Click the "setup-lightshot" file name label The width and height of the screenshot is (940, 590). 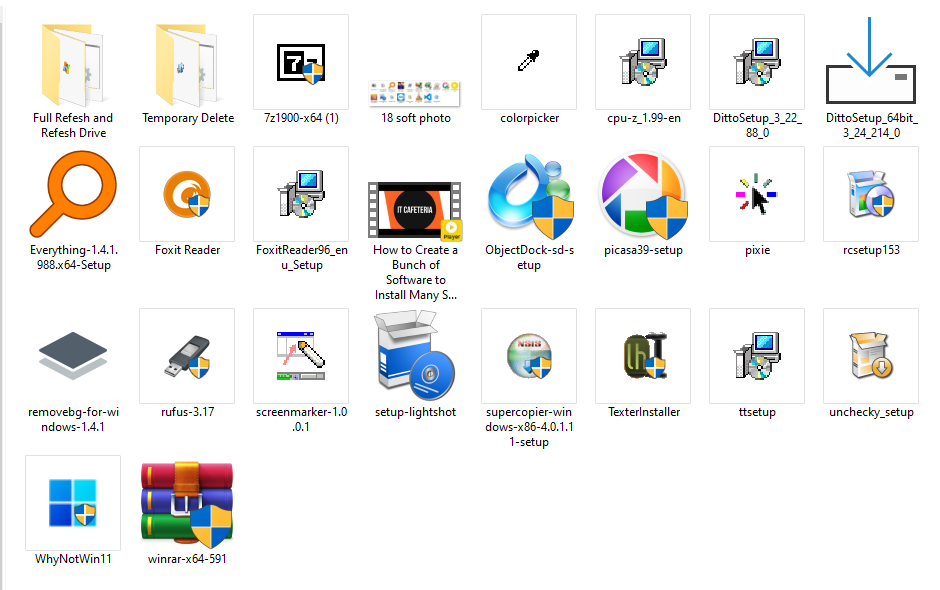click(x=415, y=412)
